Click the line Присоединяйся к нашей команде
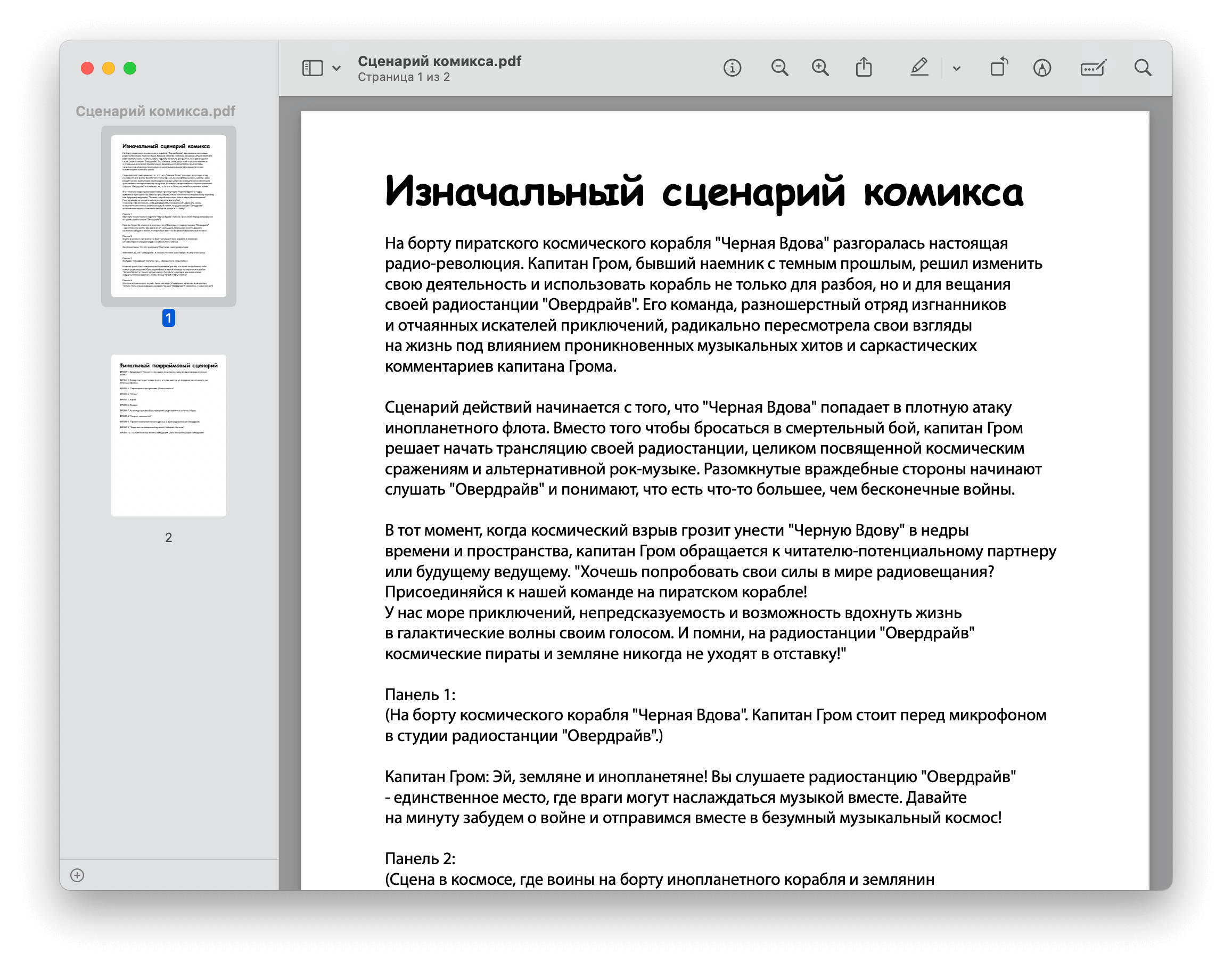1232x969 pixels. pos(596,592)
